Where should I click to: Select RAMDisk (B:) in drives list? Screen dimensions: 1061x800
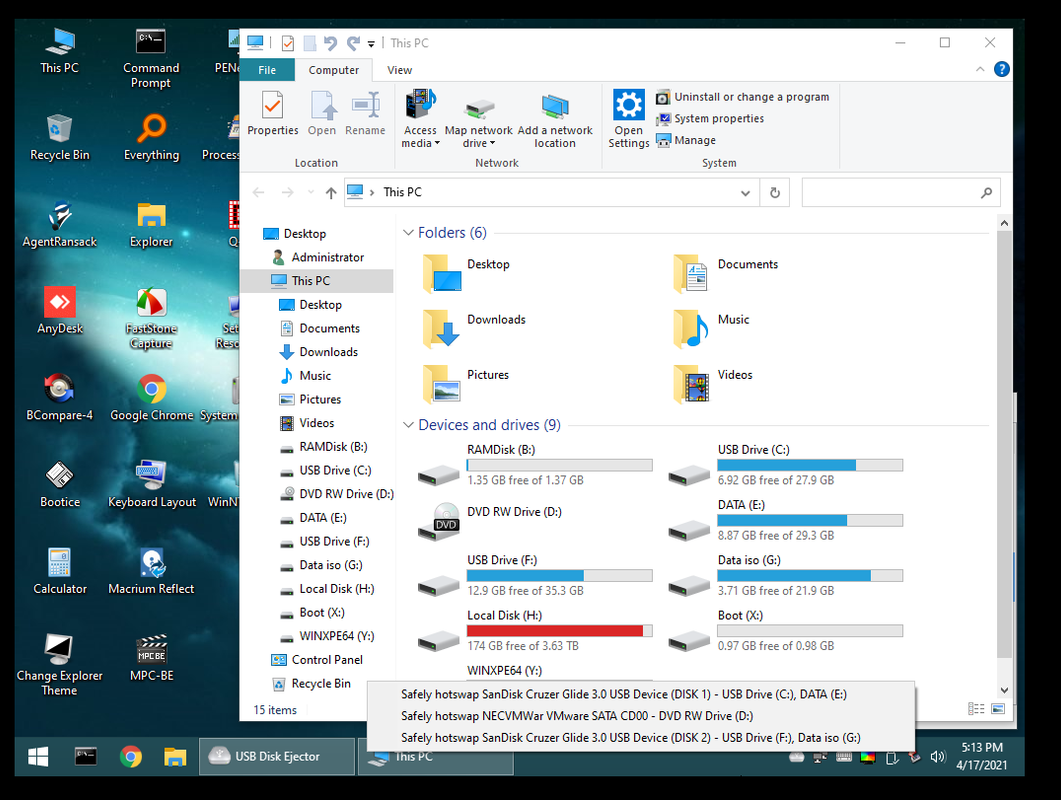pos(535,465)
